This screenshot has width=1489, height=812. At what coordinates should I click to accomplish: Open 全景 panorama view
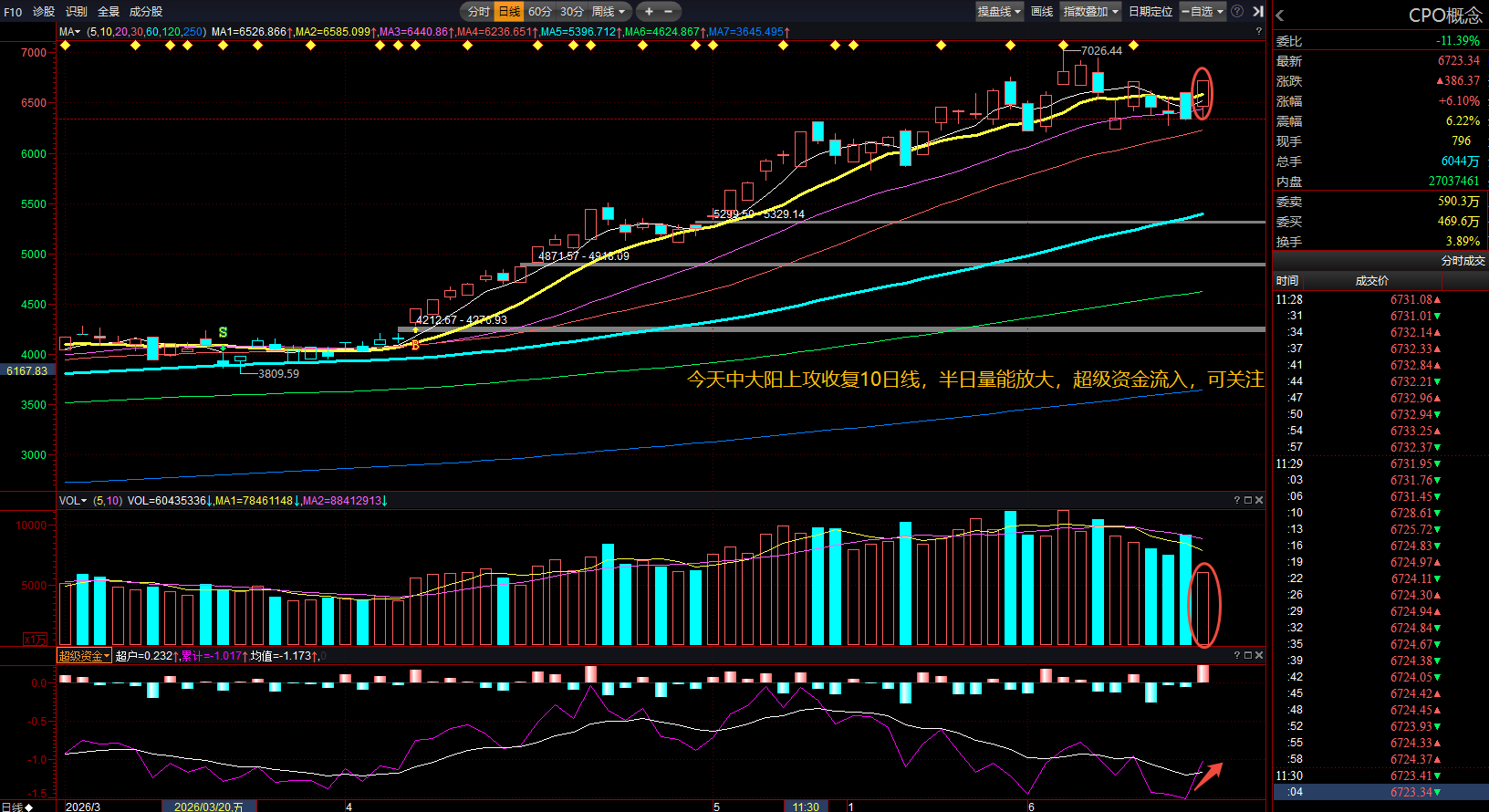(x=109, y=12)
